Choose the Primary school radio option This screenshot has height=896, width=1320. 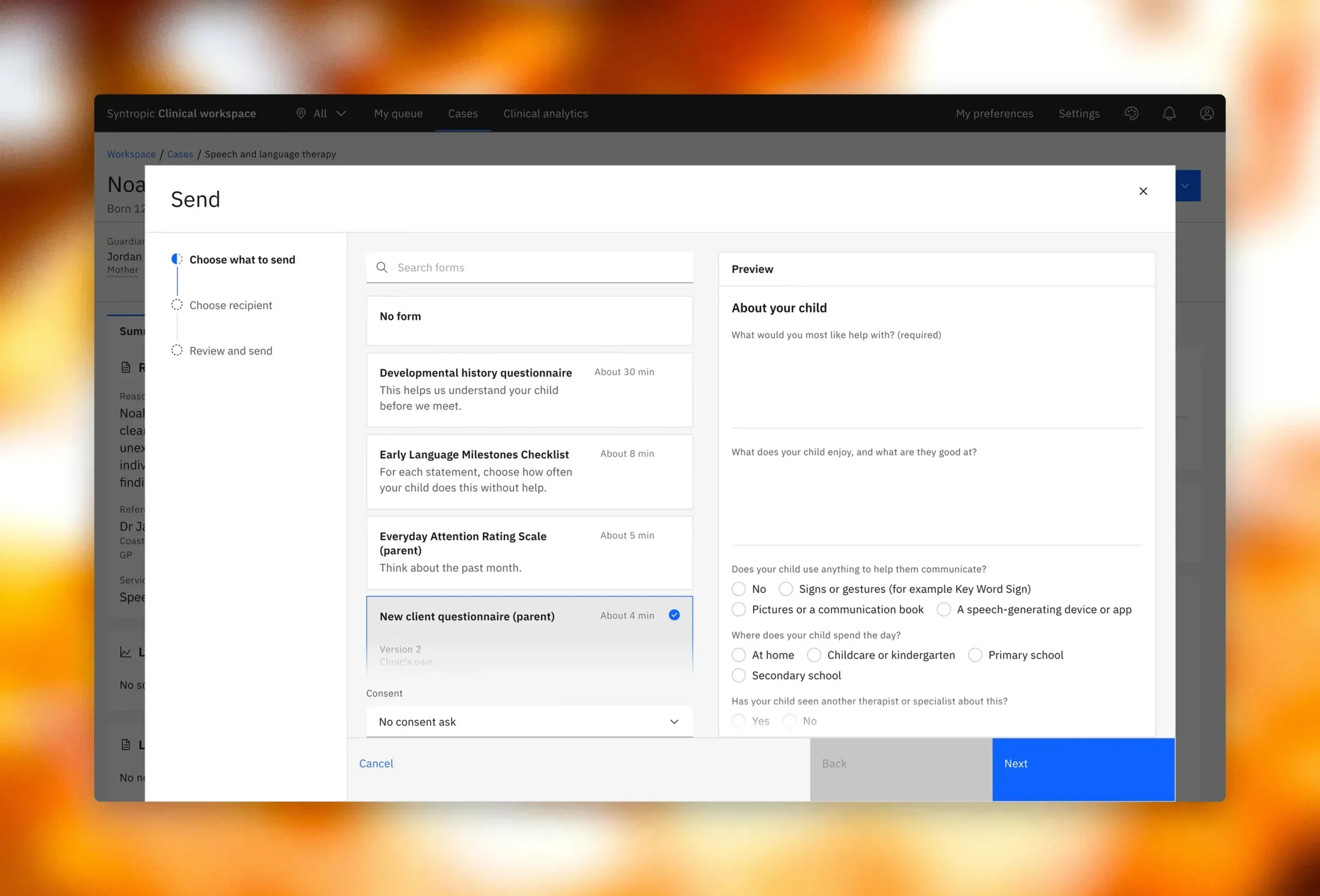(x=975, y=655)
